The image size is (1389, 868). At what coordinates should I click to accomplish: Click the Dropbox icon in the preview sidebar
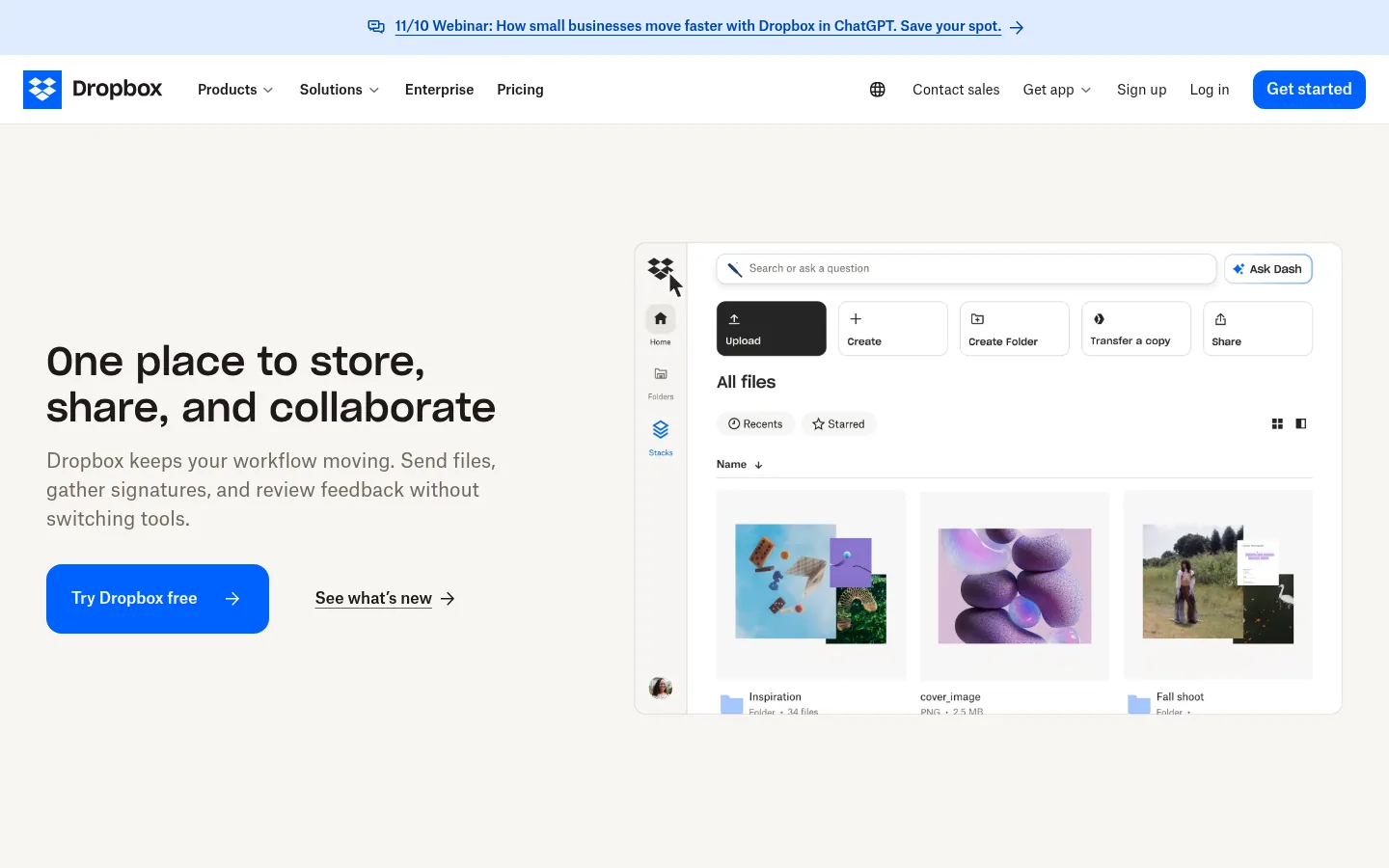click(661, 269)
